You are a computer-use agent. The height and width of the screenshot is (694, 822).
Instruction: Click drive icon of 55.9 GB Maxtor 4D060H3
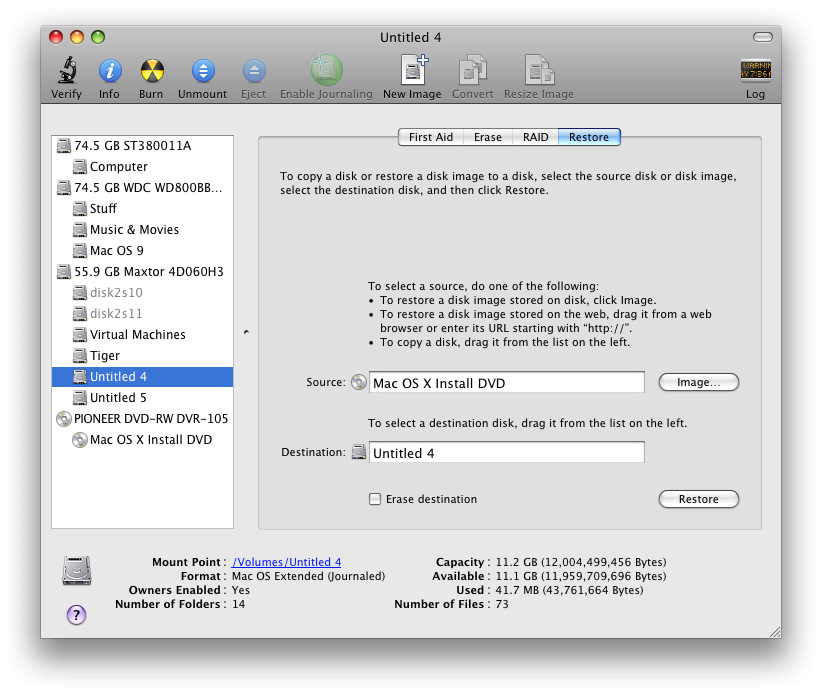(x=63, y=272)
